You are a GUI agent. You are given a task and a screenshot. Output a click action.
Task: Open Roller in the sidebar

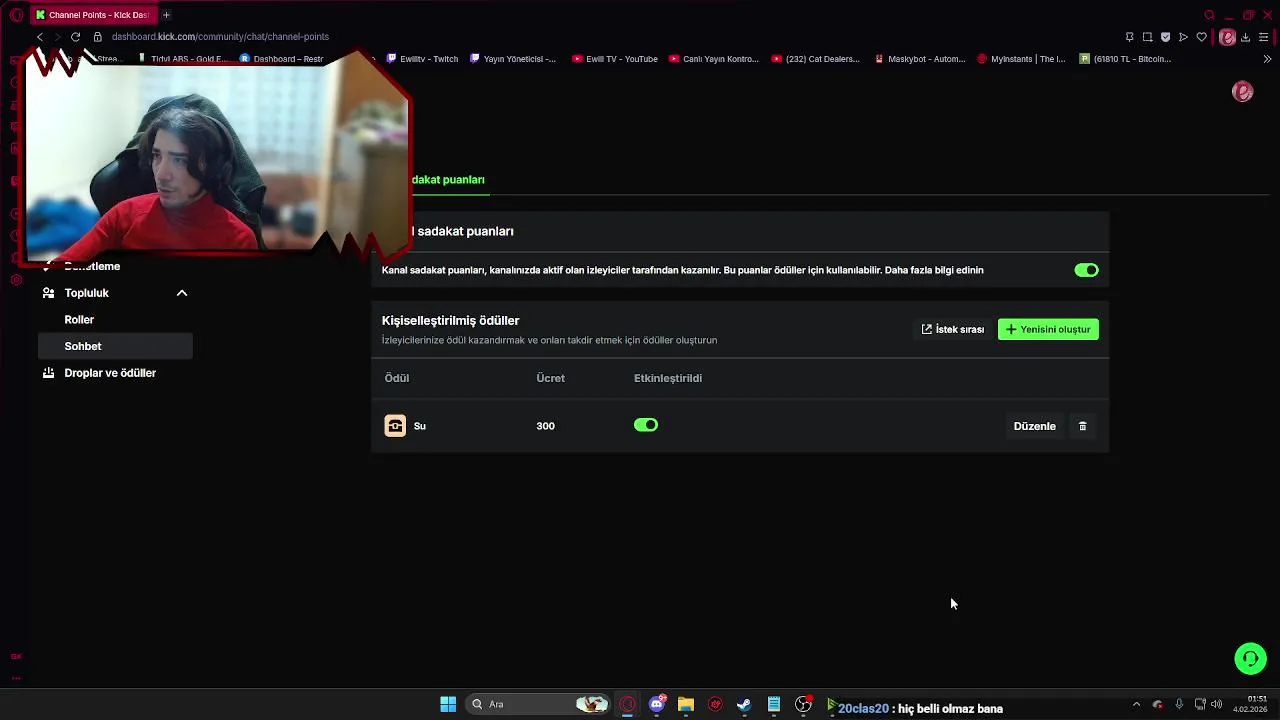click(x=79, y=320)
